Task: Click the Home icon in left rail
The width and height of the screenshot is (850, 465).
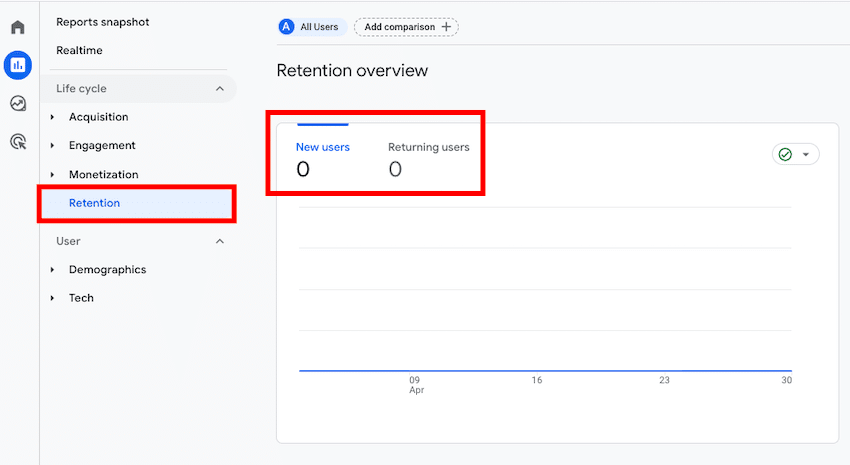Action: click(18, 27)
